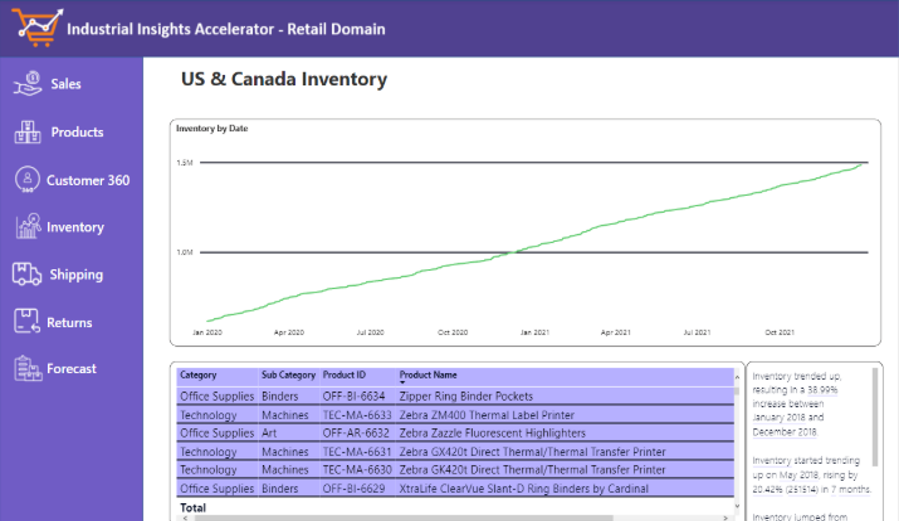The height and width of the screenshot is (521, 899).
Task: Sort table by Sub Category header
Action: (288, 375)
